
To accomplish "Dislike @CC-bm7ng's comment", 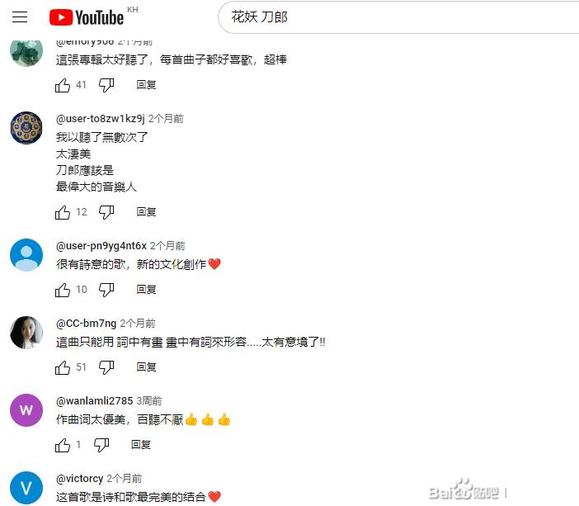I will pos(106,367).
